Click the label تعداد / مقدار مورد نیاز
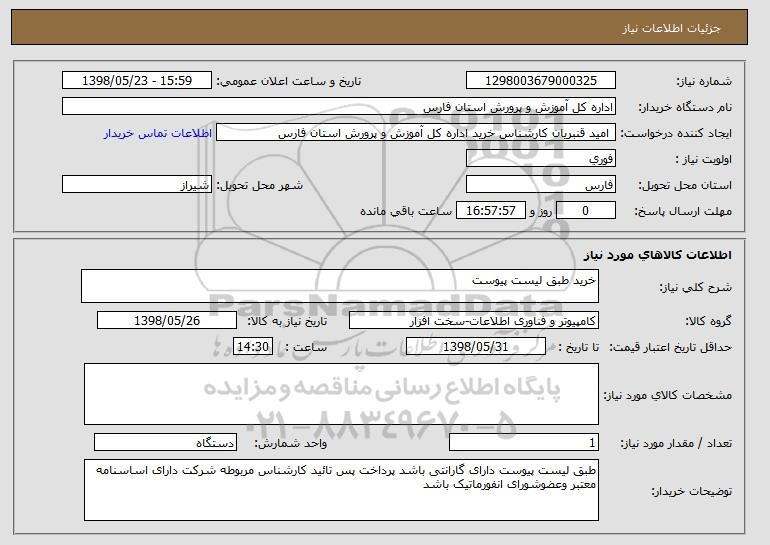770x545 pixels. coord(676,443)
